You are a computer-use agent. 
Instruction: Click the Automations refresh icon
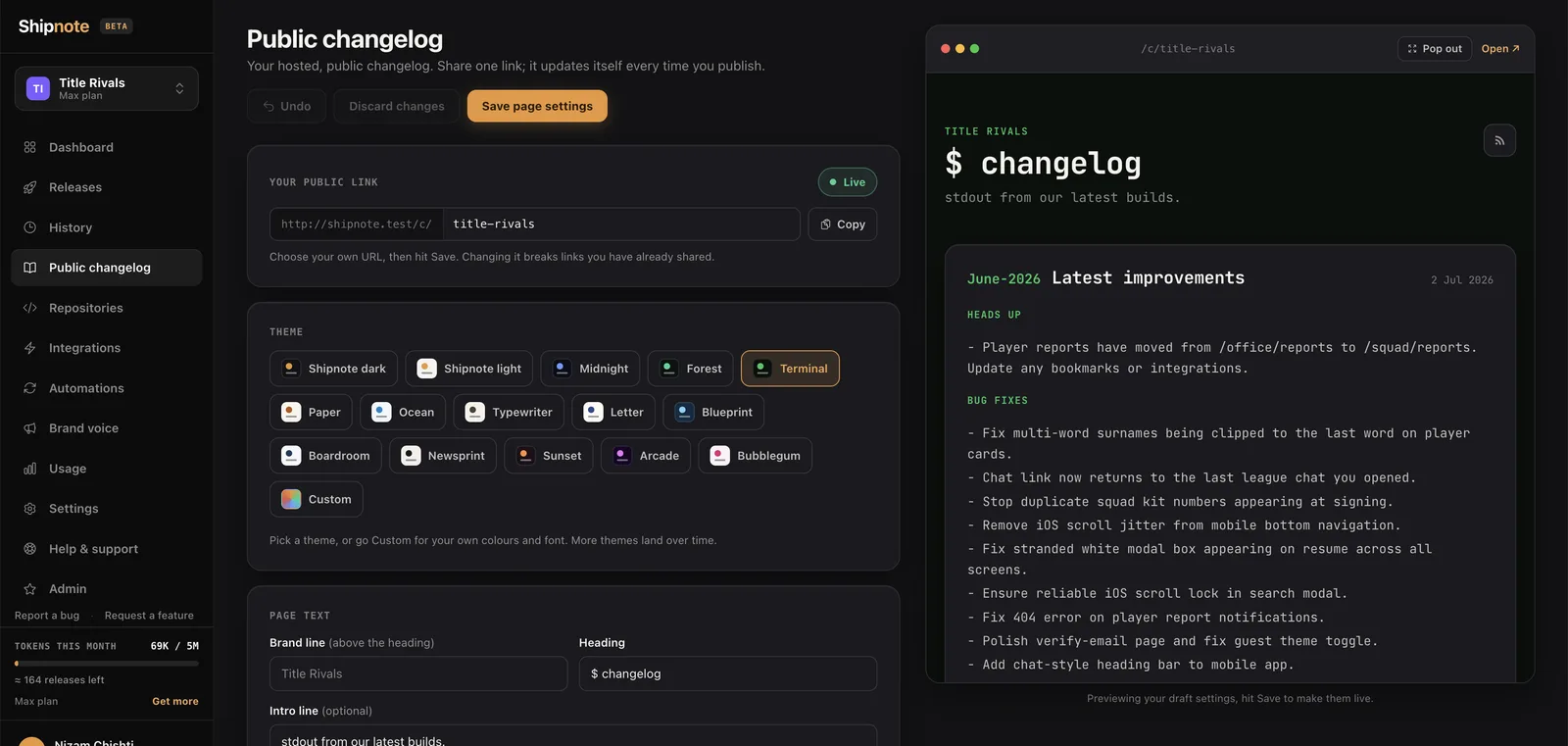tap(29, 388)
